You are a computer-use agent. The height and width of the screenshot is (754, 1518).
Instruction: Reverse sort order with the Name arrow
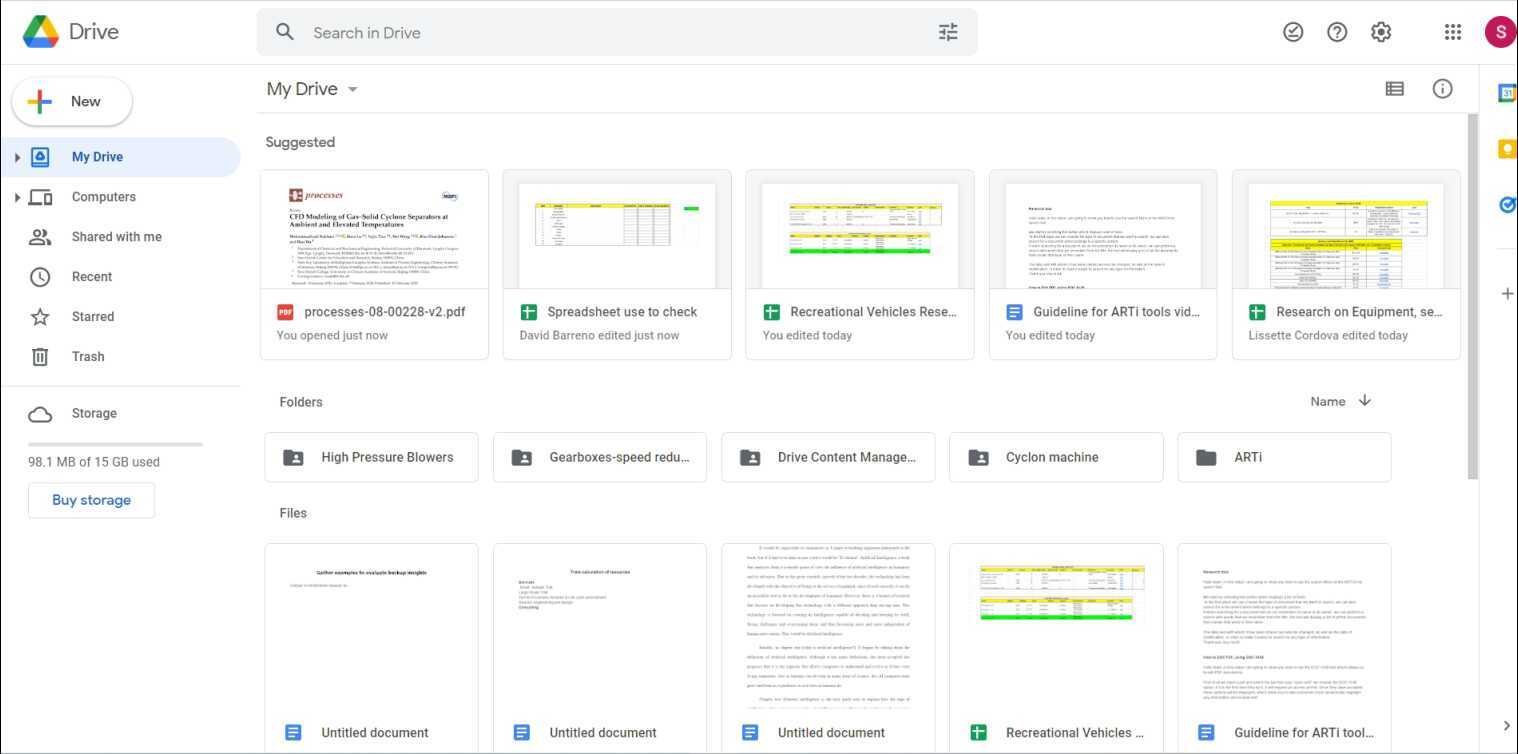coord(1365,400)
